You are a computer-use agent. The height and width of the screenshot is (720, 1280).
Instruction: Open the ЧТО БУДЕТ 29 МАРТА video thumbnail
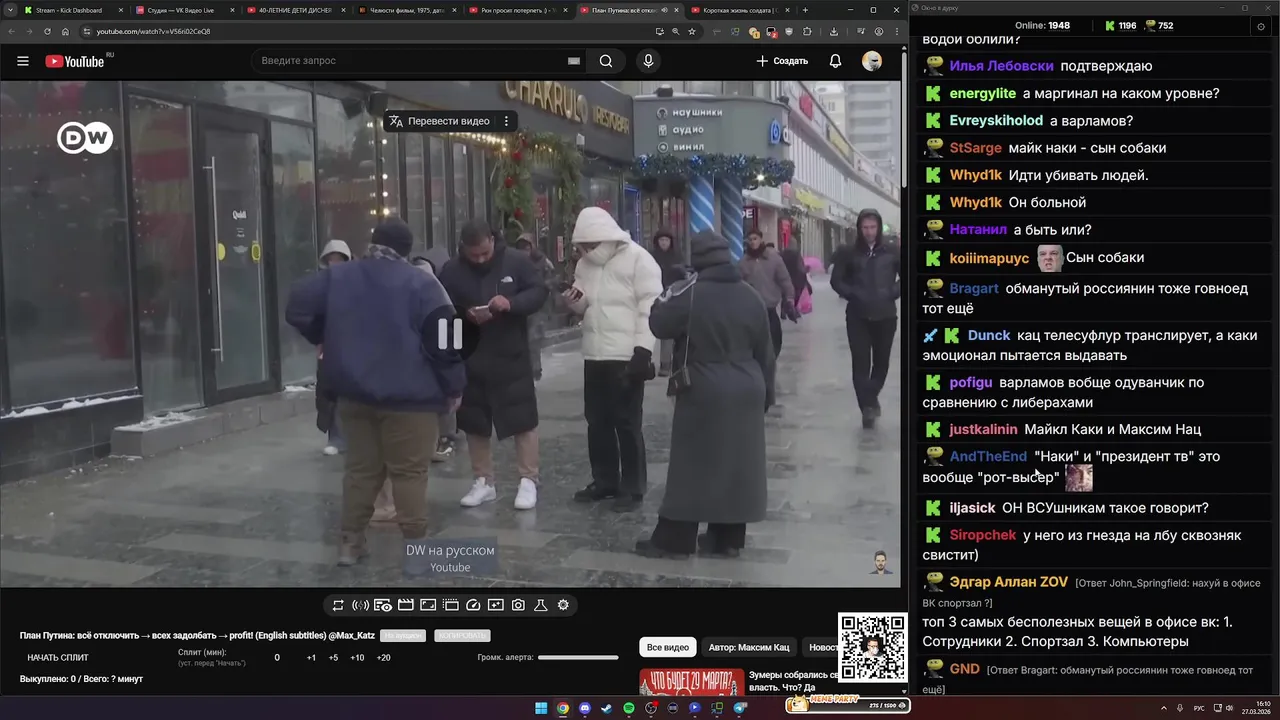pyautogui.click(x=692, y=681)
